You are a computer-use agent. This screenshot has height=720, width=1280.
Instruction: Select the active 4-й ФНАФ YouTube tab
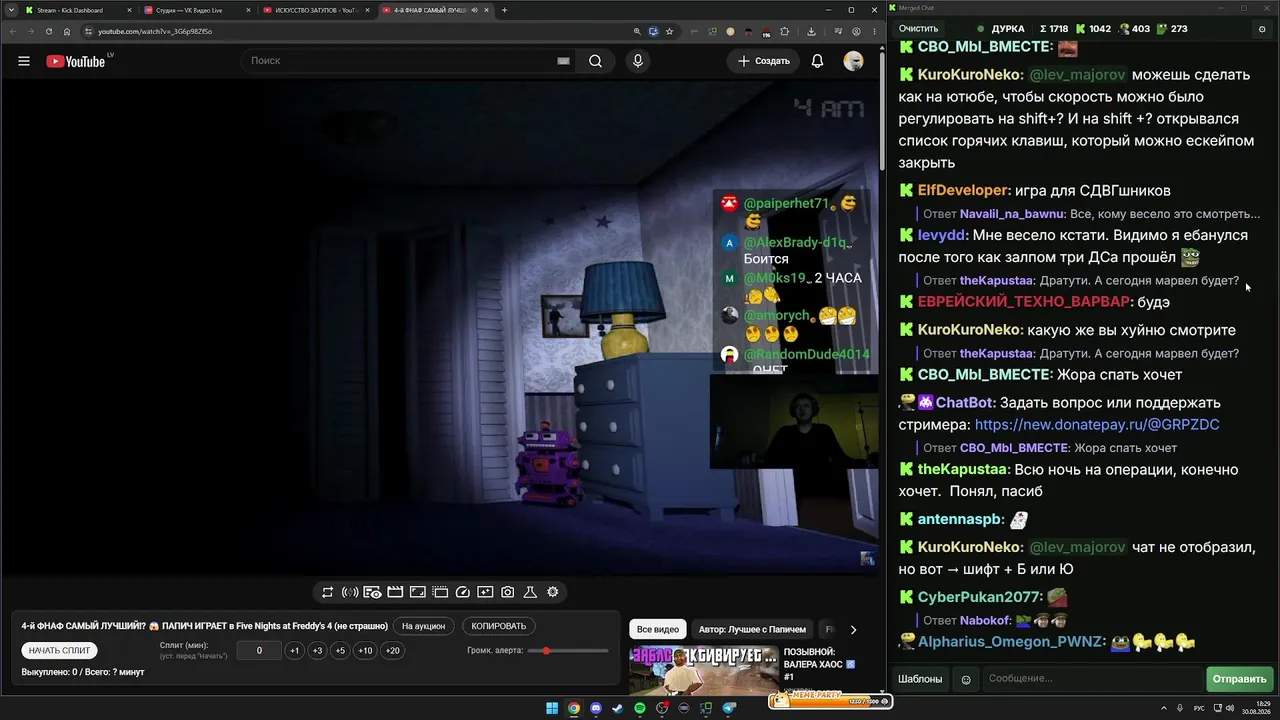[x=435, y=10]
